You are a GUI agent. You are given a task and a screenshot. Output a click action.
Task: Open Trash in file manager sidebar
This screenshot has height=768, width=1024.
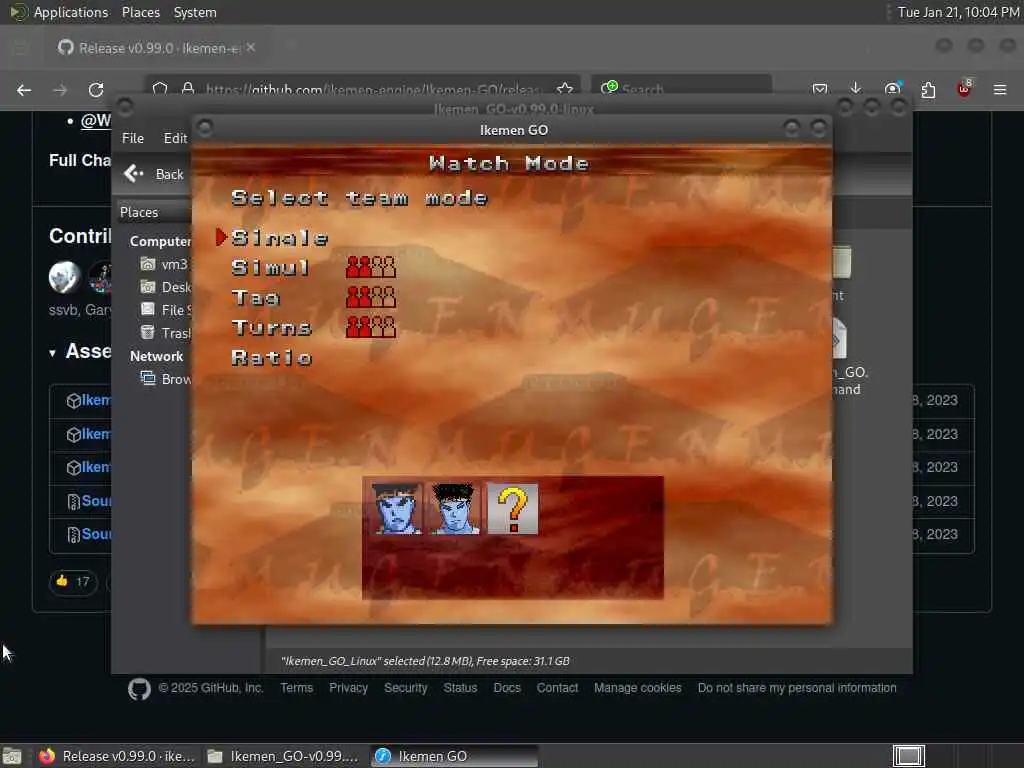click(166, 332)
